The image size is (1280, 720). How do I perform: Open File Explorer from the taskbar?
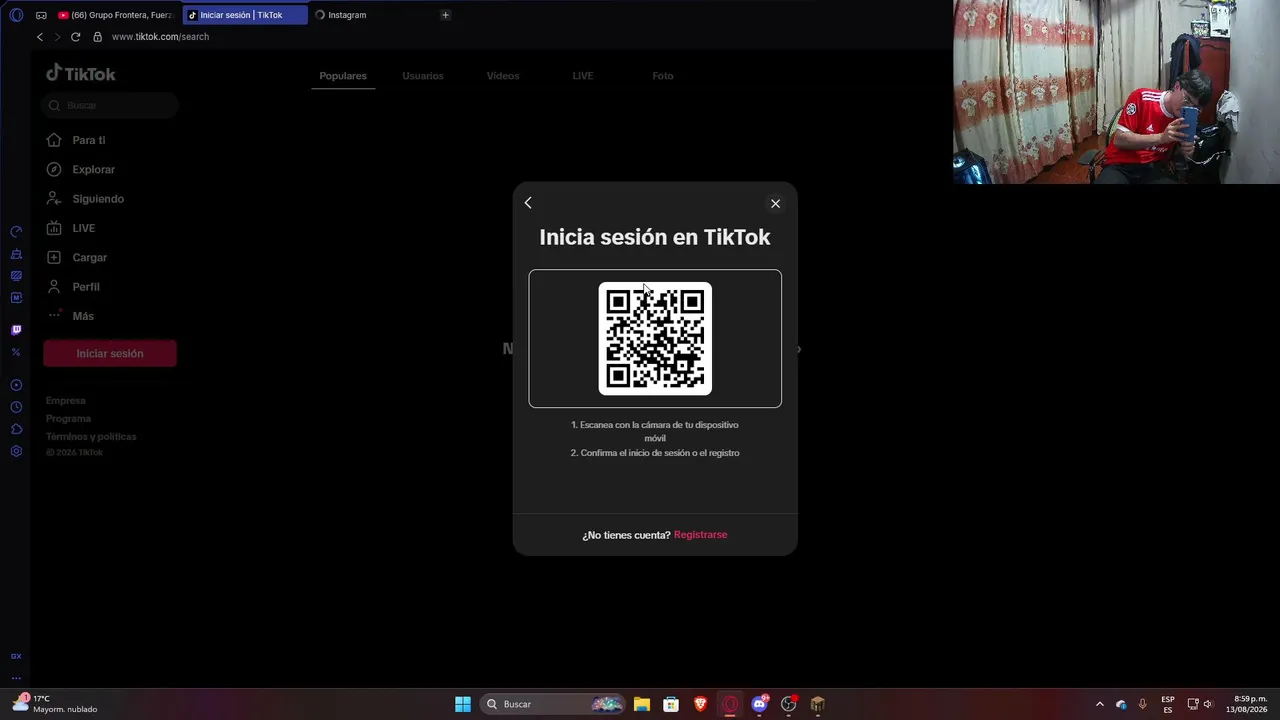pos(642,704)
